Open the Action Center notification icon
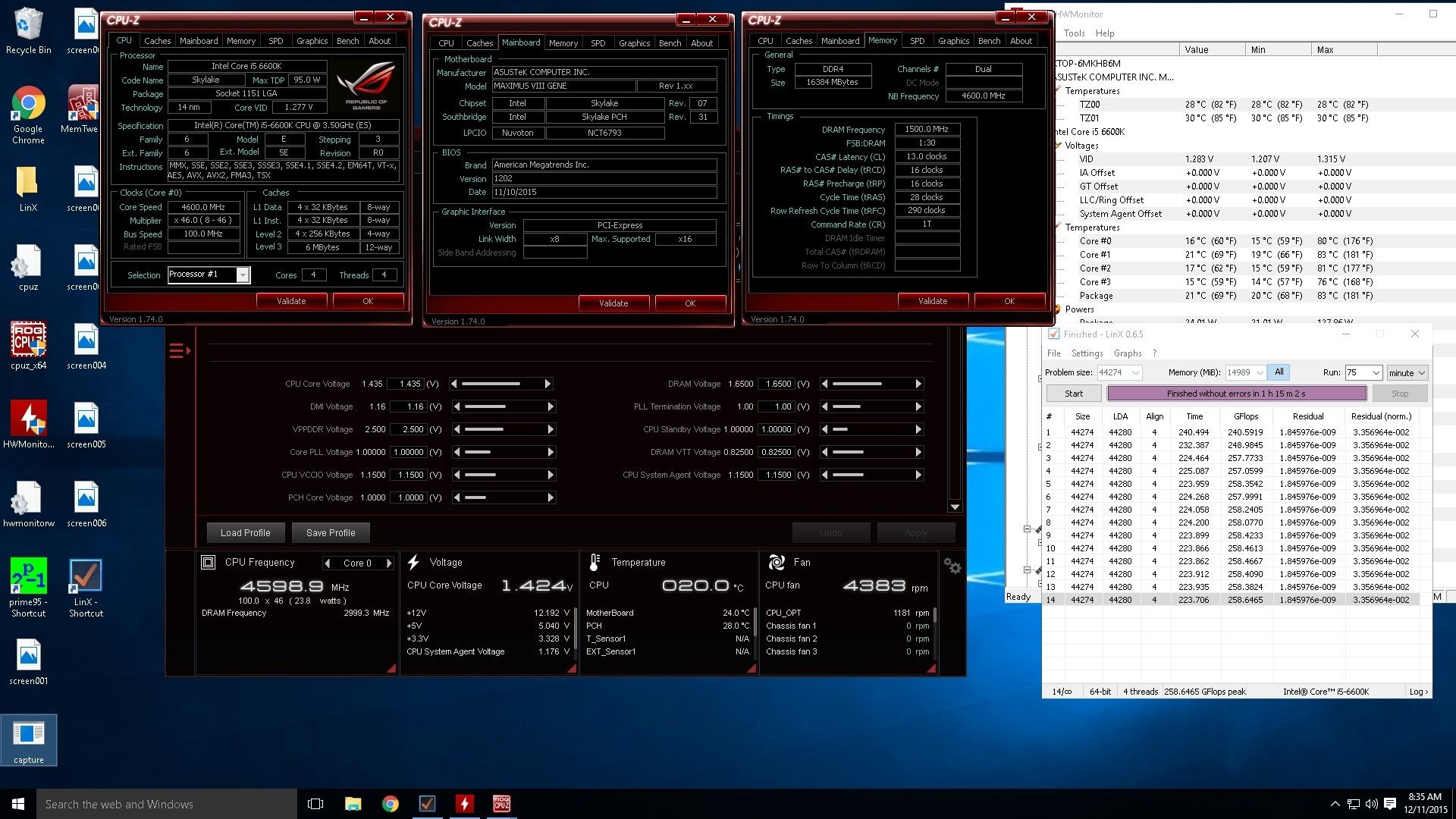The width and height of the screenshot is (1456, 819). (1389, 804)
